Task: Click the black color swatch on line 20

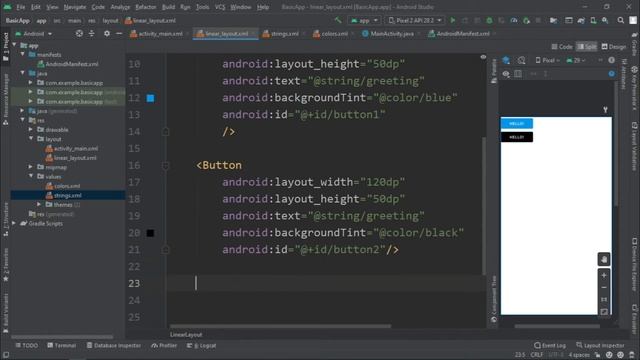Action: click(x=150, y=233)
